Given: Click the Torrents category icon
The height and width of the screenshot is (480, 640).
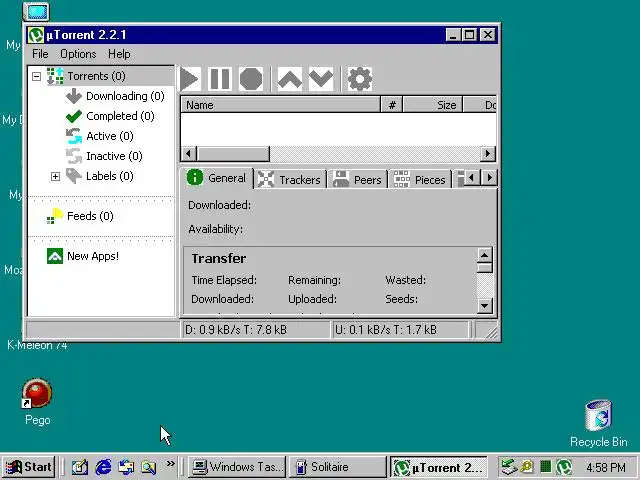Looking at the screenshot, I should click(55, 76).
